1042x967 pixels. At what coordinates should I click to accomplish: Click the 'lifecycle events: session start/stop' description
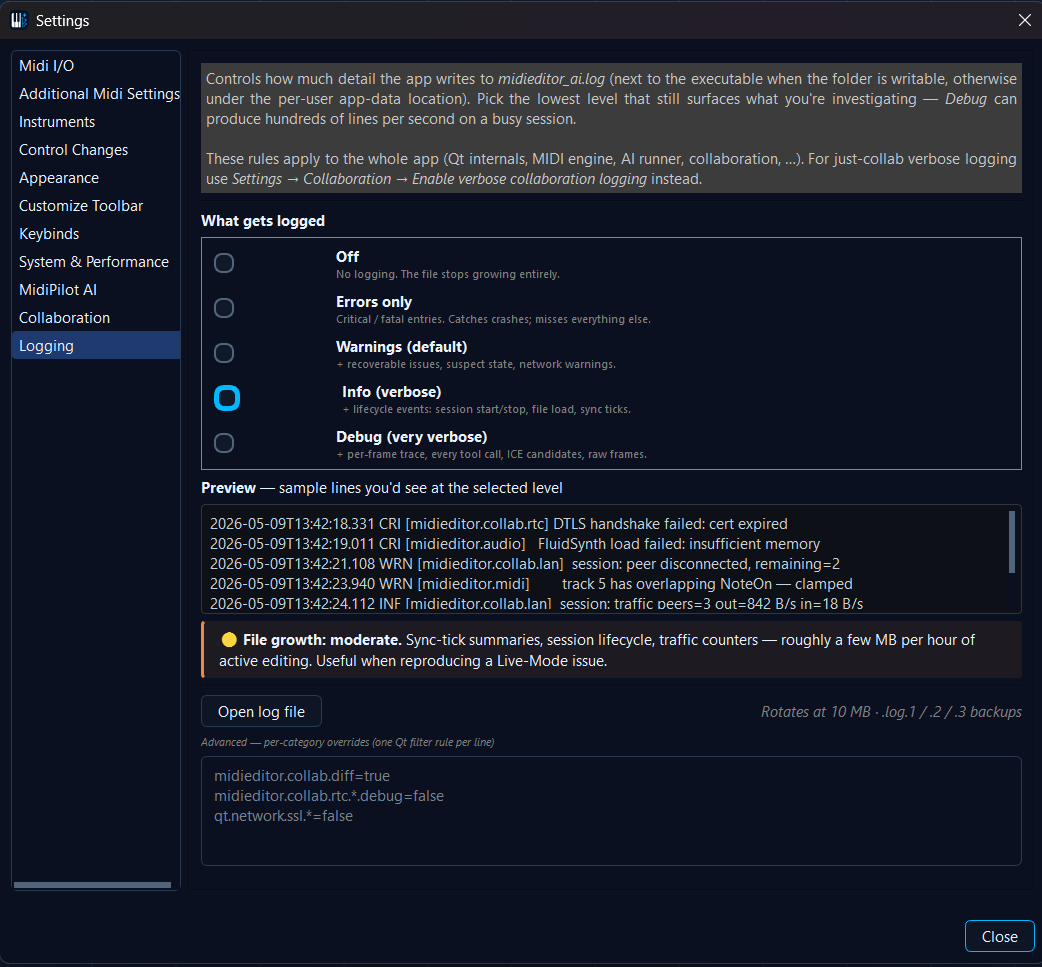pos(486,409)
